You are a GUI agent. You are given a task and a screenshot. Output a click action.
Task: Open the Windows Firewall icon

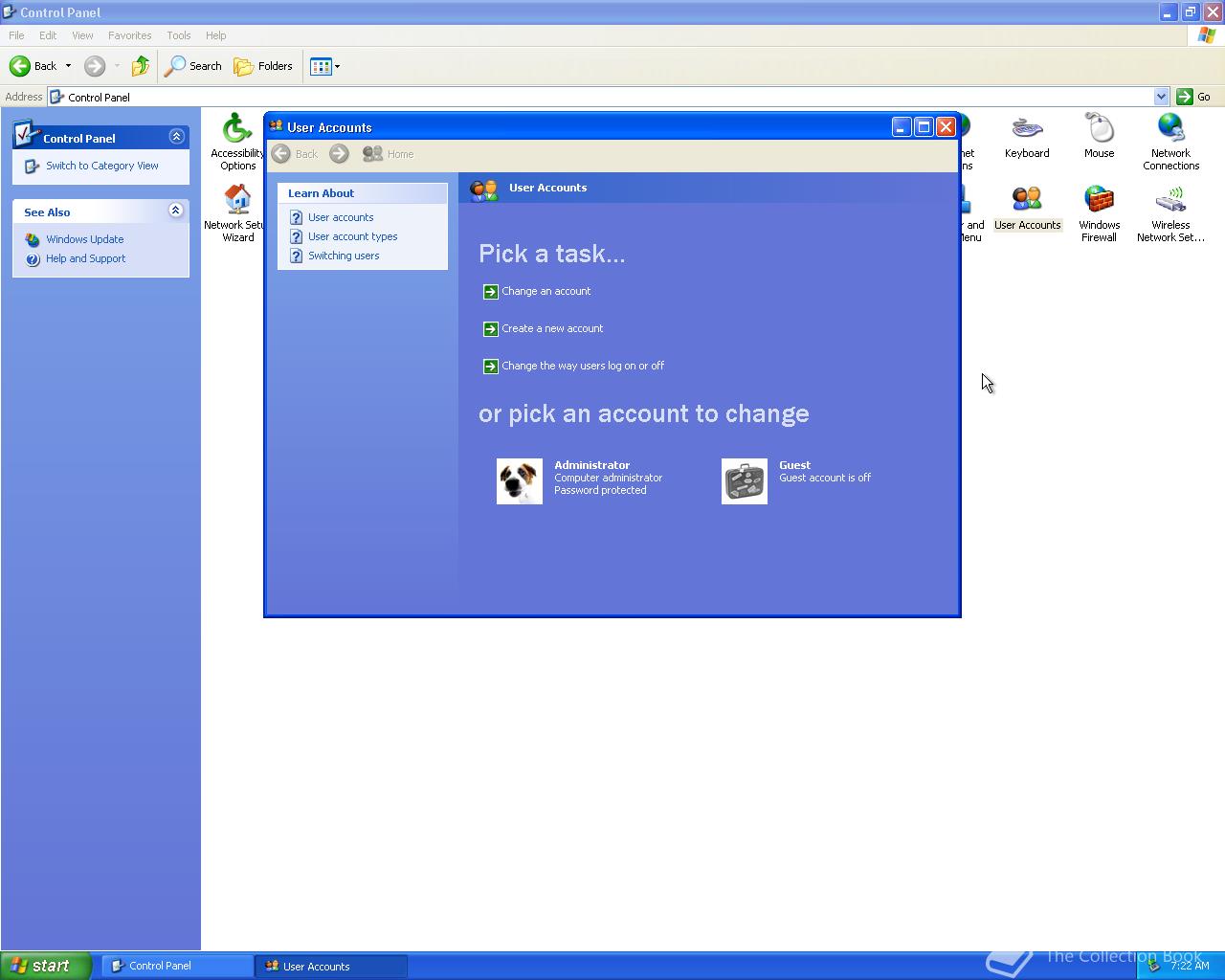click(1099, 212)
